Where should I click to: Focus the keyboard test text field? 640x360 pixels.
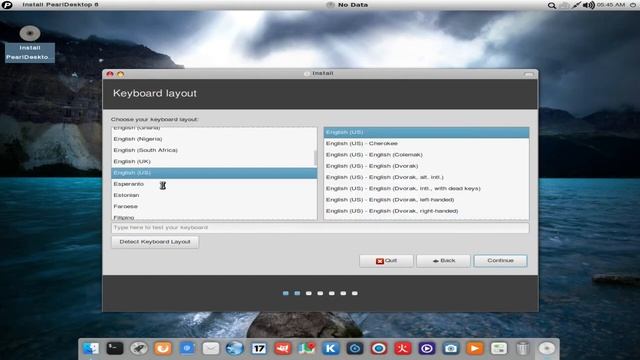click(x=320, y=227)
